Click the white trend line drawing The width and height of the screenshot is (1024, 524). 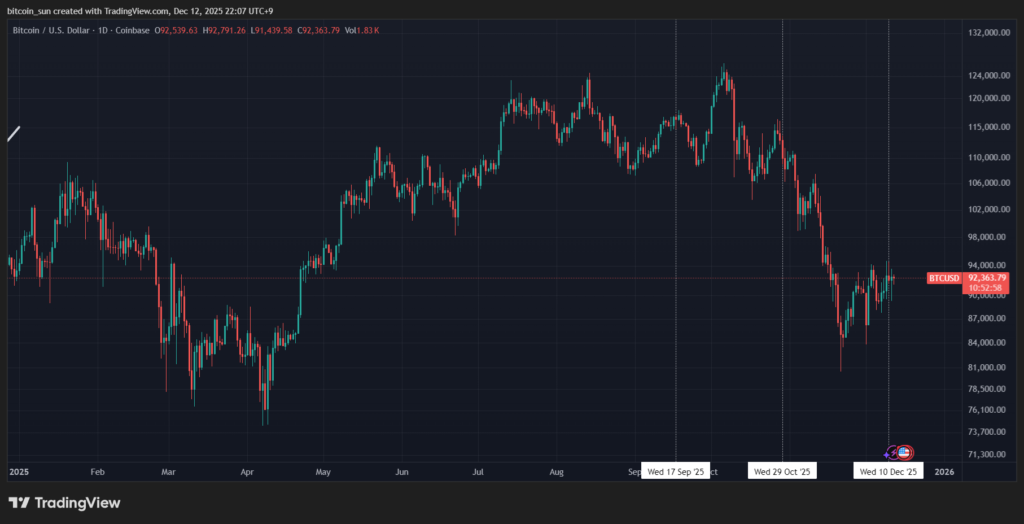pos(14,133)
